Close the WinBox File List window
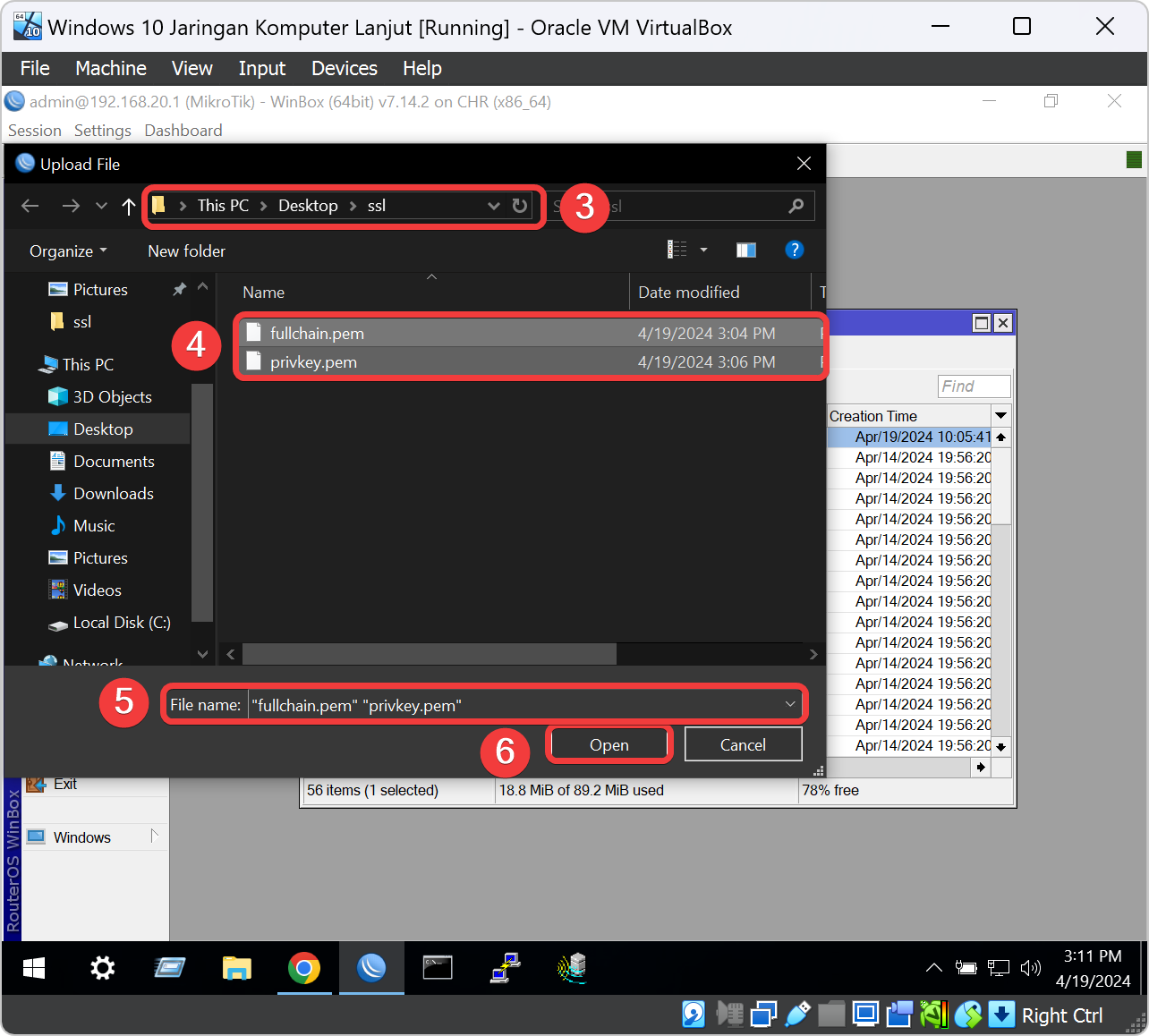 (1003, 323)
